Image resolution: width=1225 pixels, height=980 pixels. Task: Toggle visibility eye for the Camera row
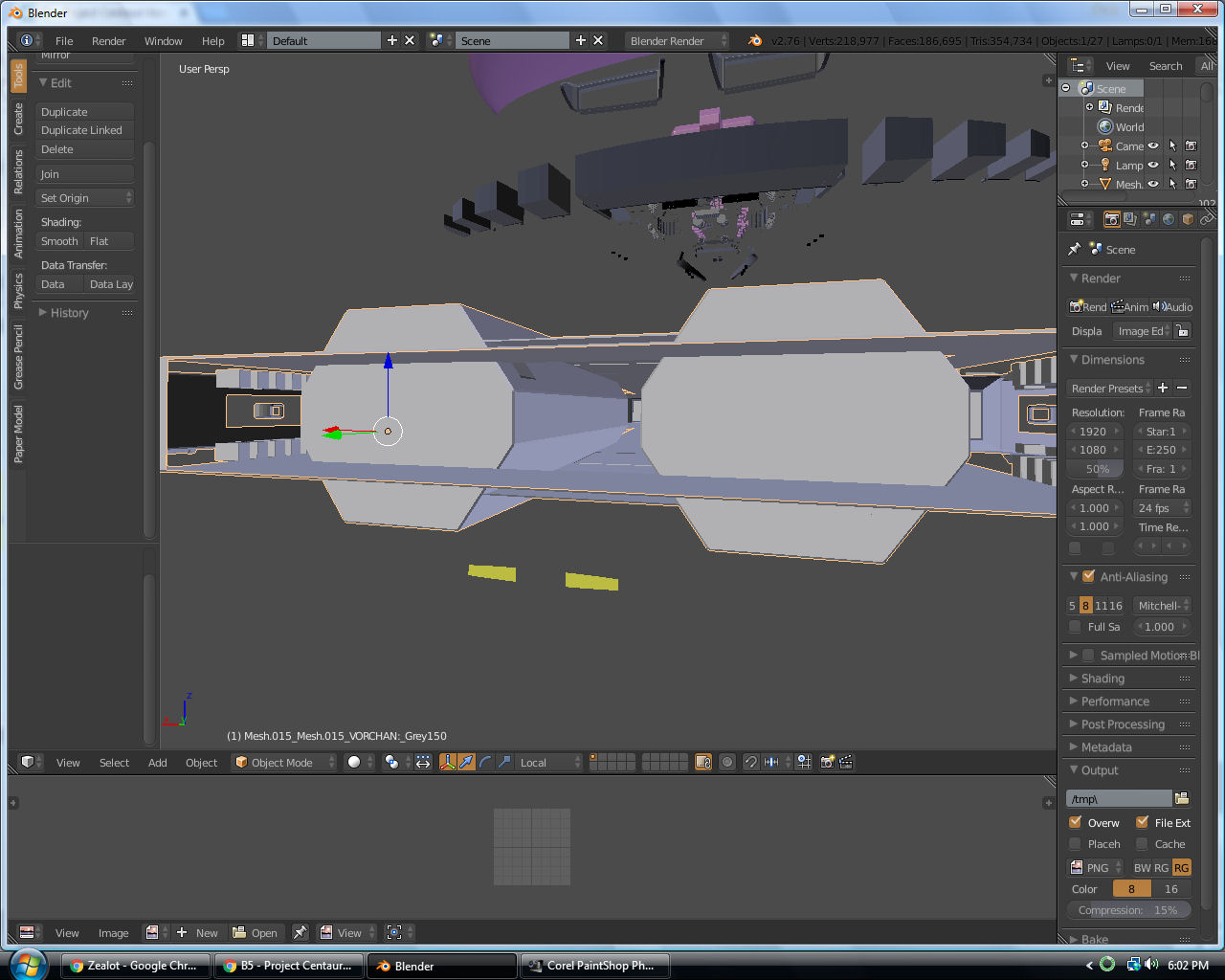(x=1153, y=145)
